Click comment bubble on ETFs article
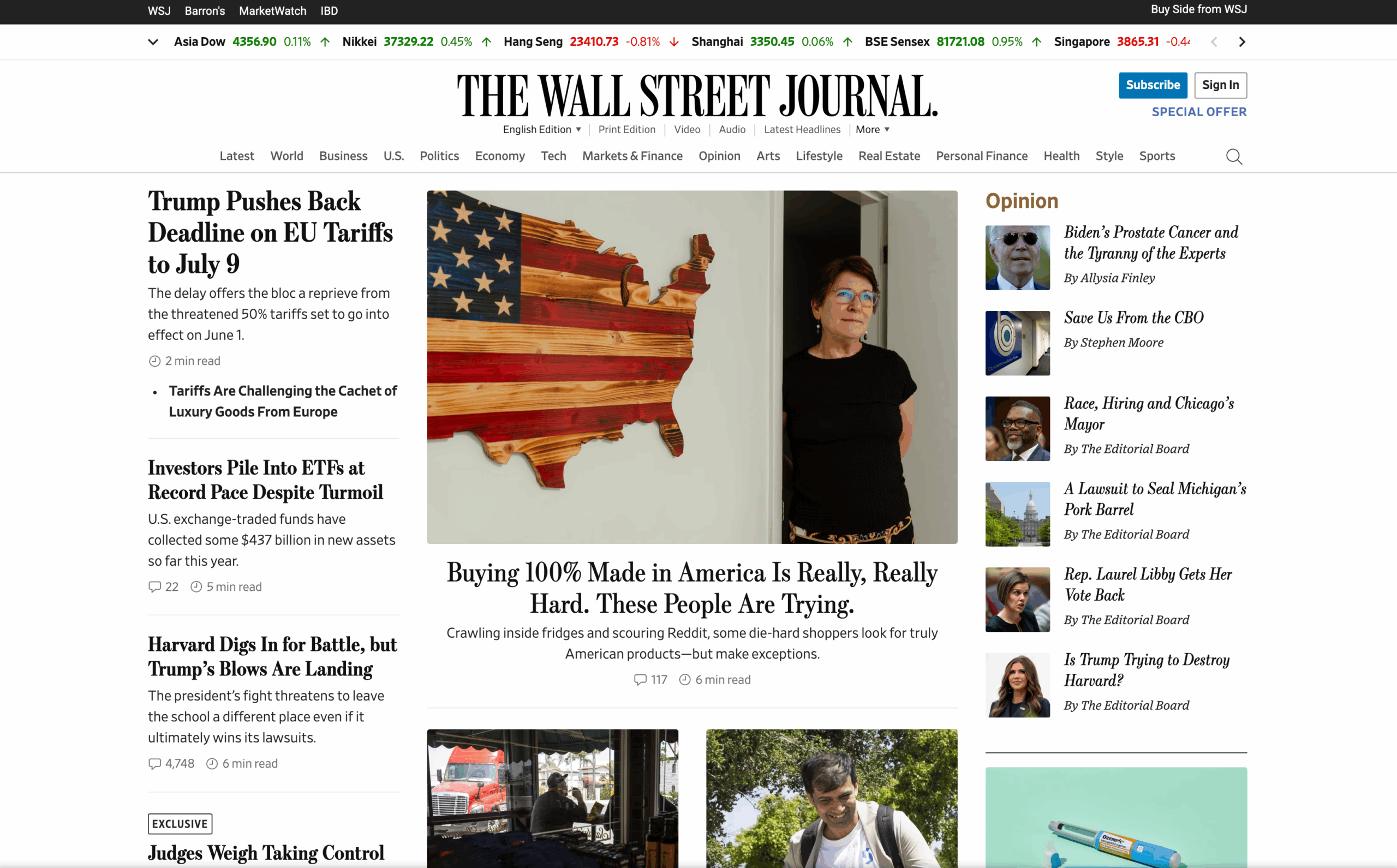 click(x=154, y=586)
